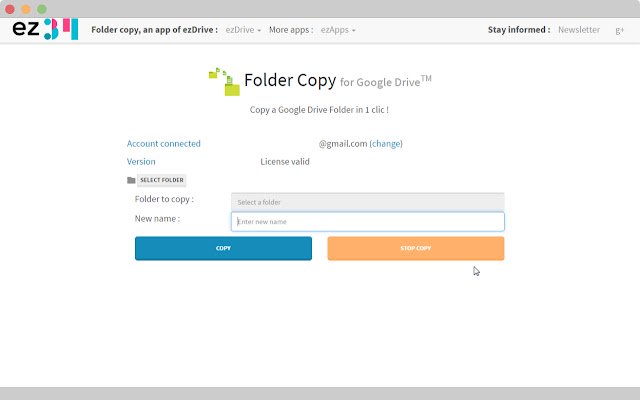Click the 'More apps :' header label
Viewport: 640px width, 400px height.
[x=291, y=30]
